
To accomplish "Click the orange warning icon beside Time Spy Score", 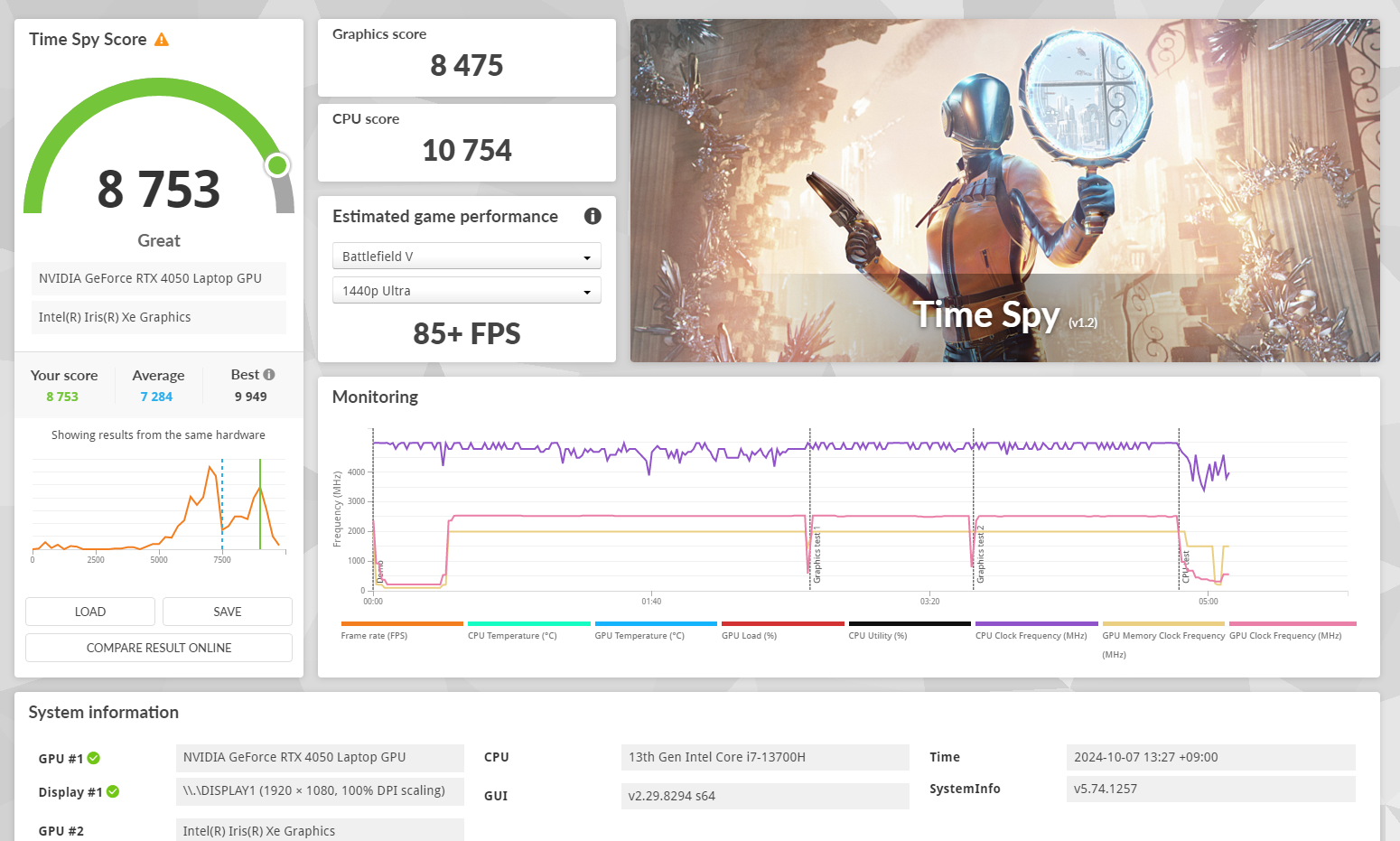I will tap(162, 40).
